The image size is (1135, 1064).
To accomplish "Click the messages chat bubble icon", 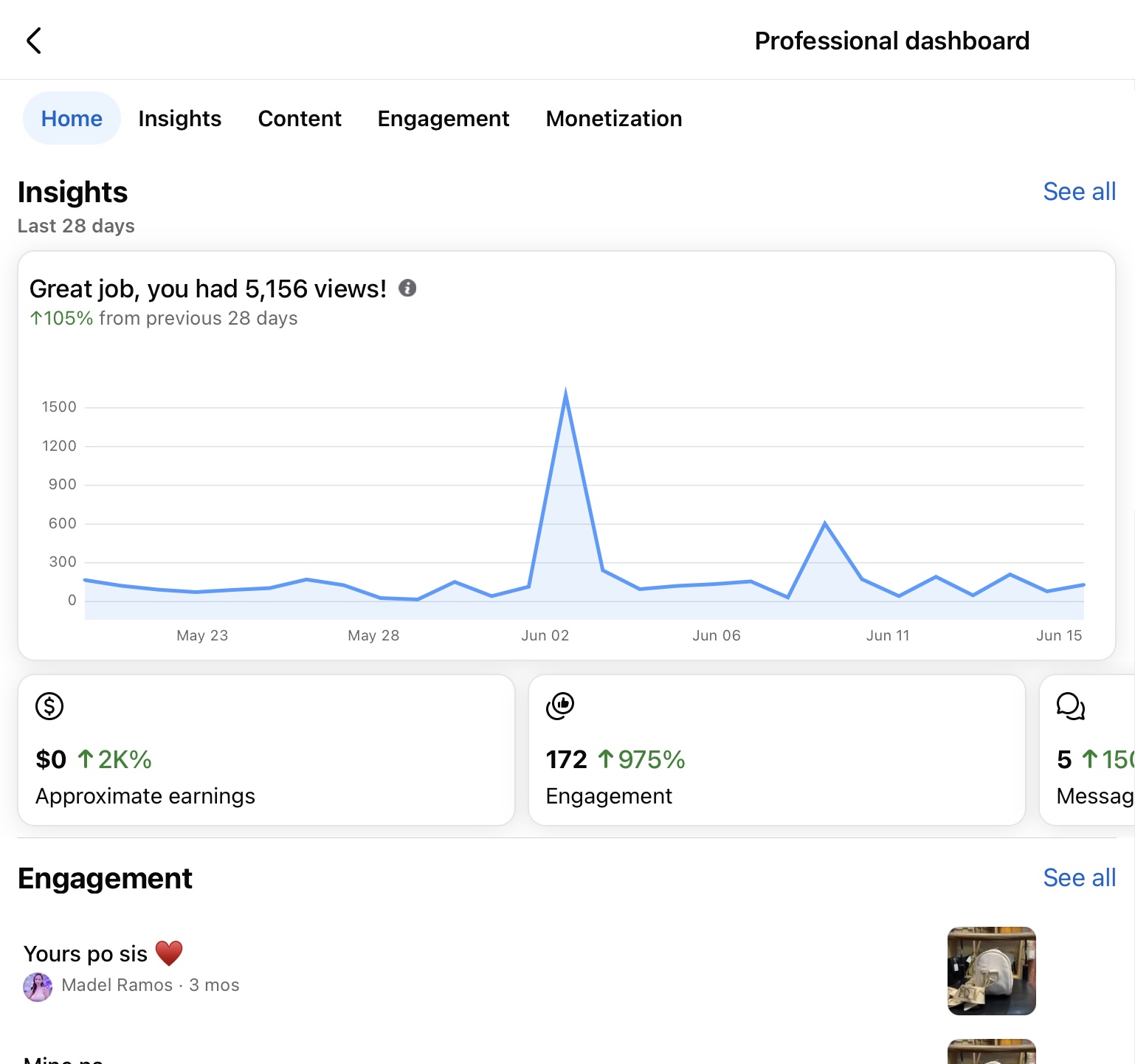I will point(1070,706).
